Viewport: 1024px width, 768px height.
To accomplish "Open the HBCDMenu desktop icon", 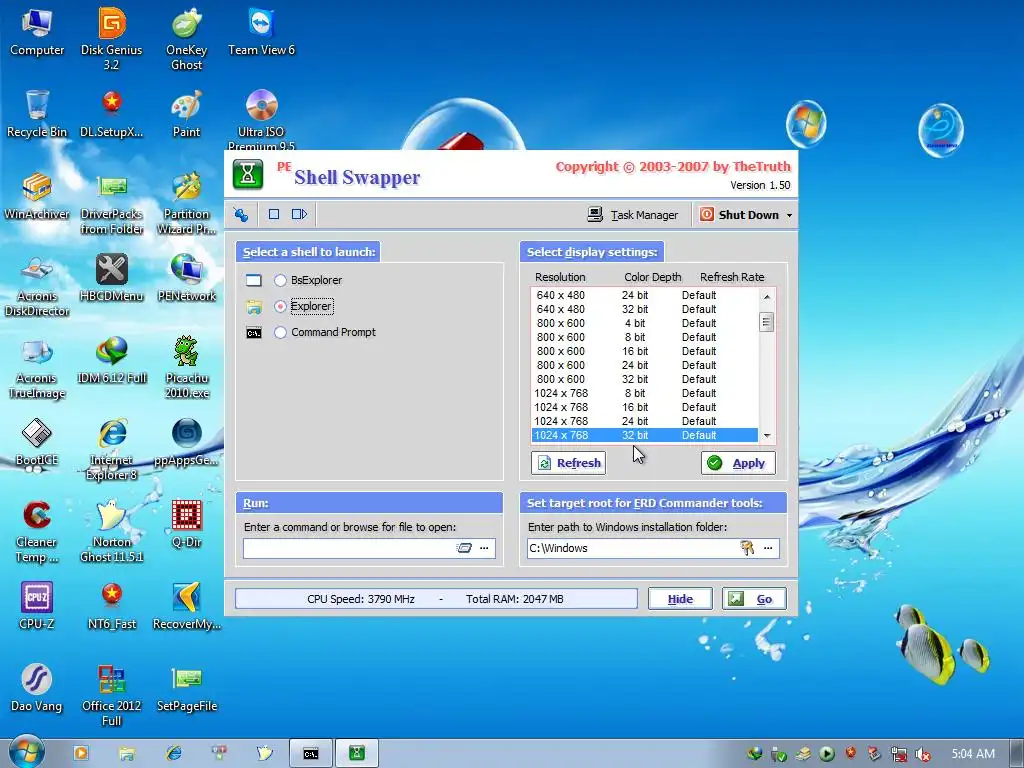I will (x=112, y=278).
